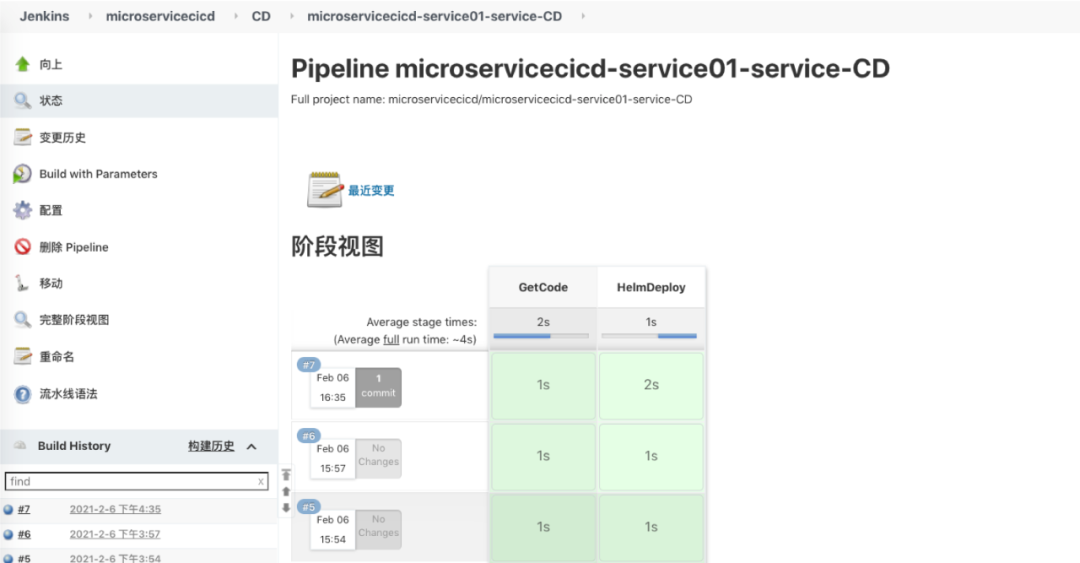Open 移动 in the sidebar
The height and width of the screenshot is (563, 1080).
51,283
